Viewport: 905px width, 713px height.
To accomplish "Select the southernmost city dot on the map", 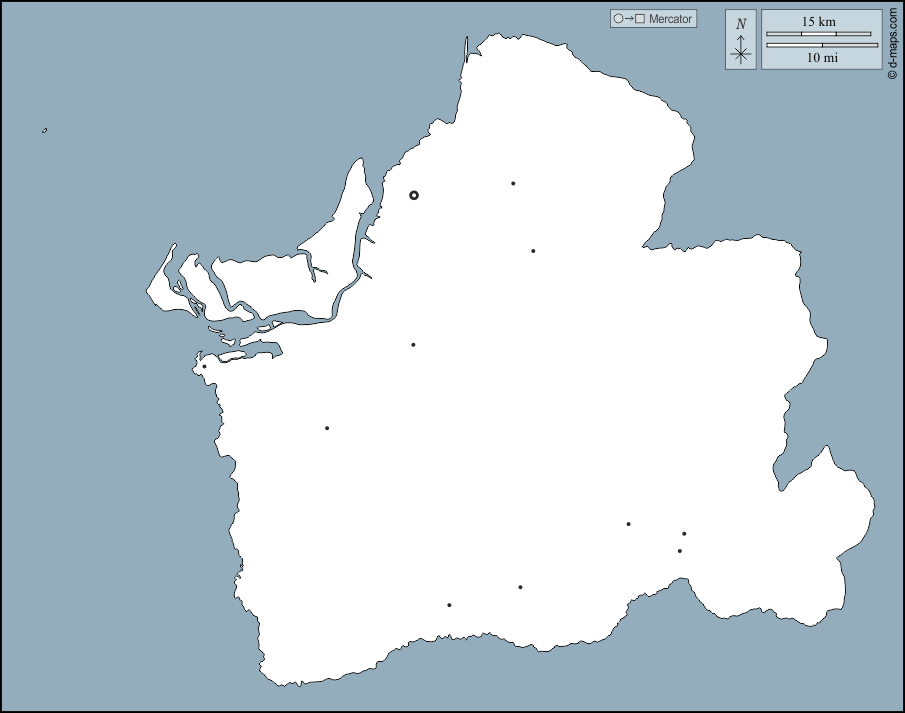I will tap(449, 605).
